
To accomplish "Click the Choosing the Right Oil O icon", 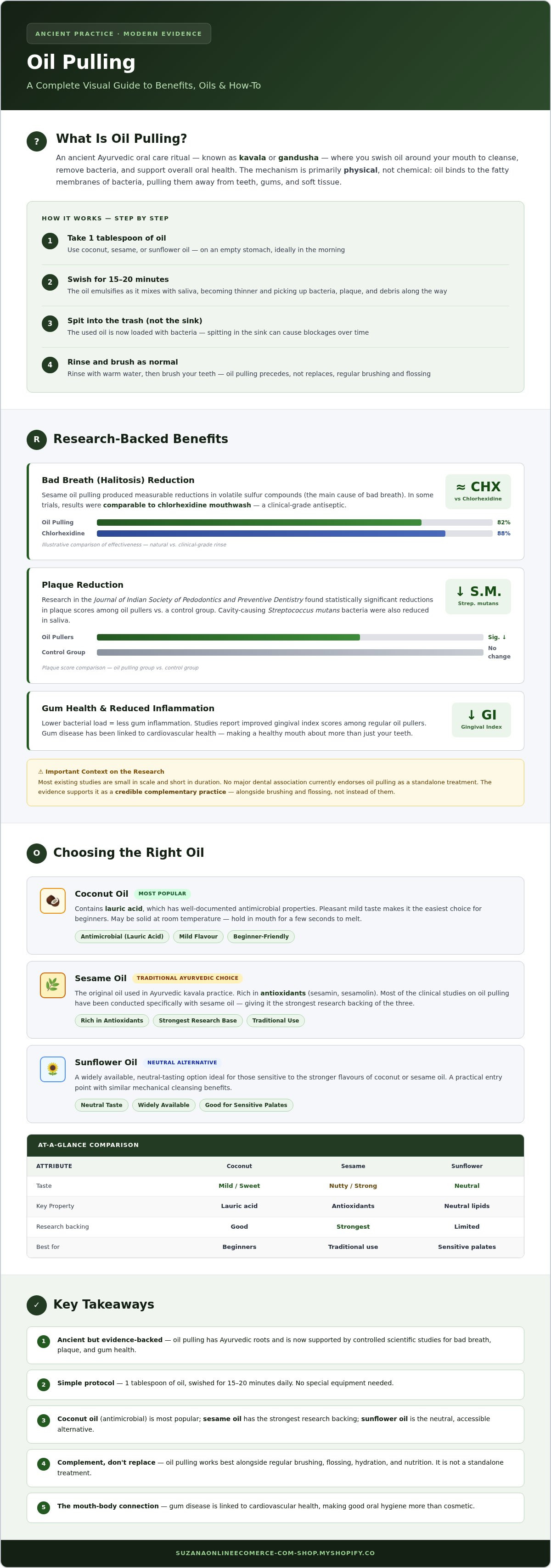I will pos(37,854).
